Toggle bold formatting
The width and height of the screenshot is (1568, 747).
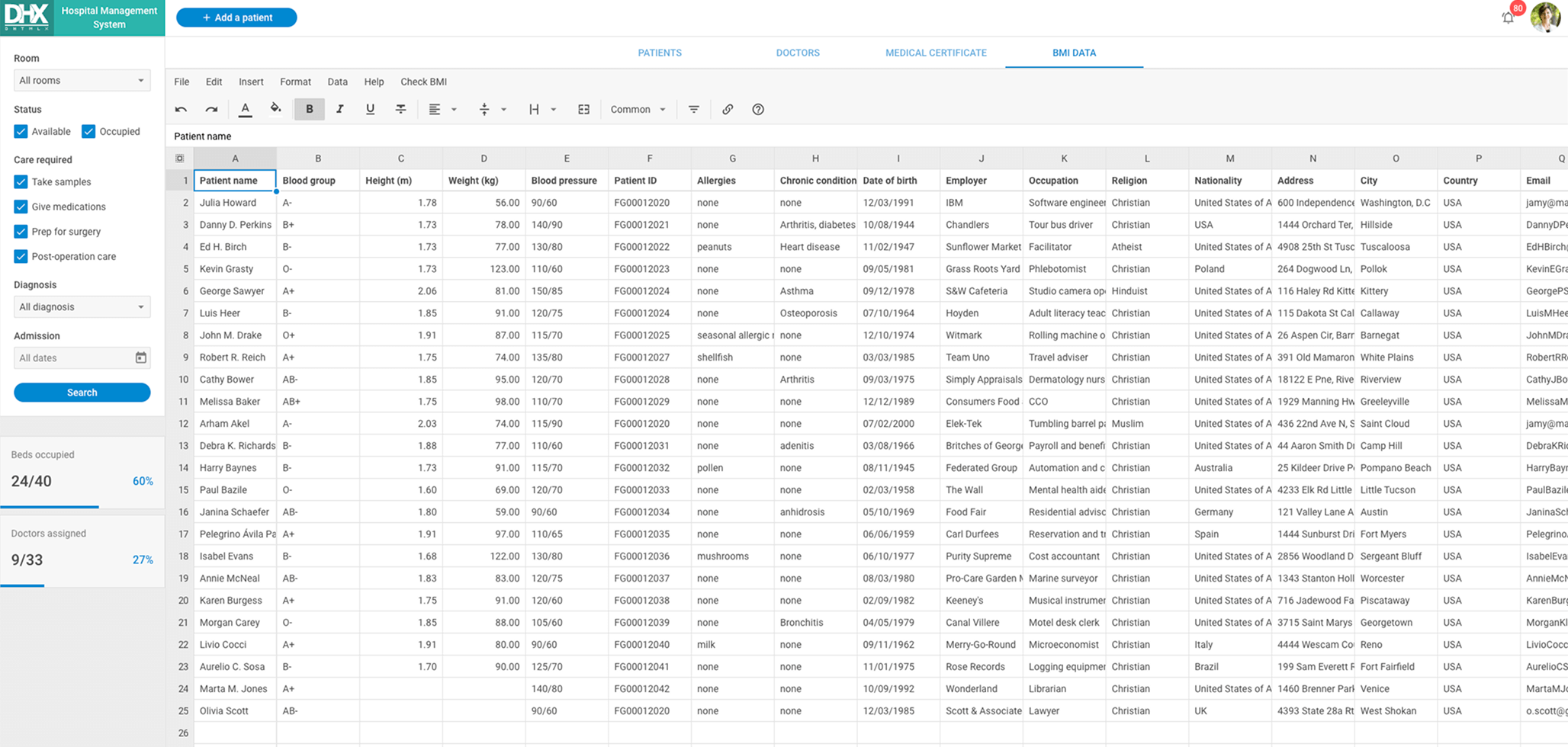click(310, 109)
